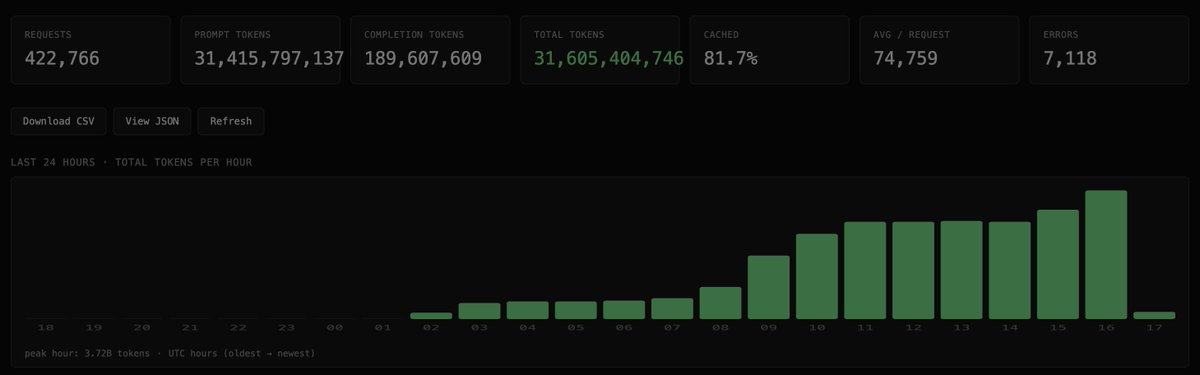The image size is (1200, 375).
Task: Refresh the dashboard data
Action: tap(231, 121)
